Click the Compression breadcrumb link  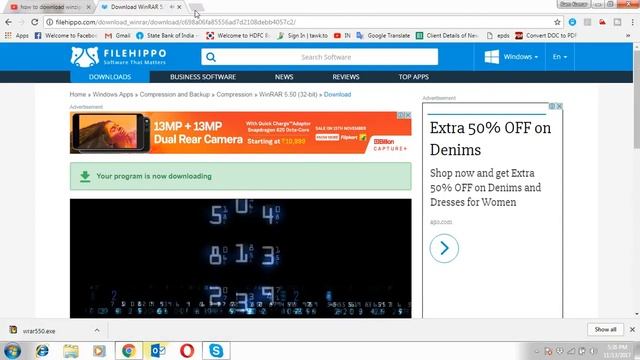[x=234, y=94]
